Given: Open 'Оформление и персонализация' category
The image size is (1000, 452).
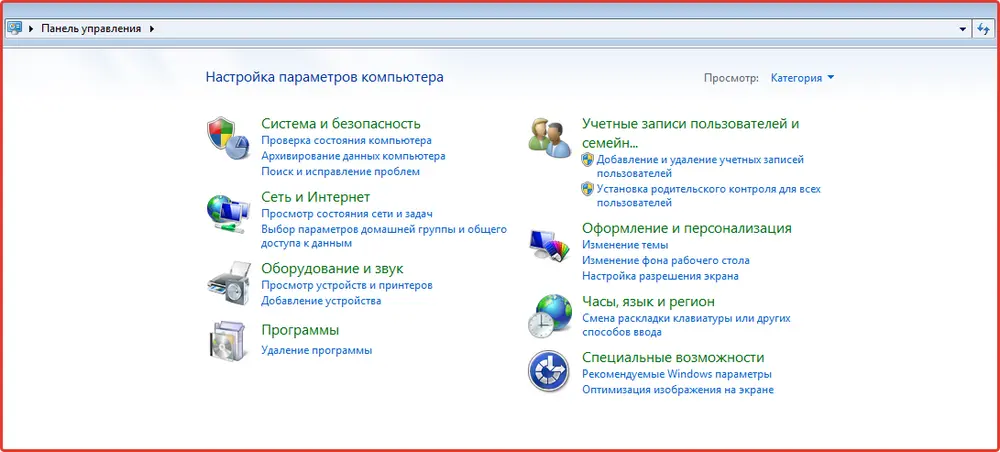Looking at the screenshot, I should (687, 228).
